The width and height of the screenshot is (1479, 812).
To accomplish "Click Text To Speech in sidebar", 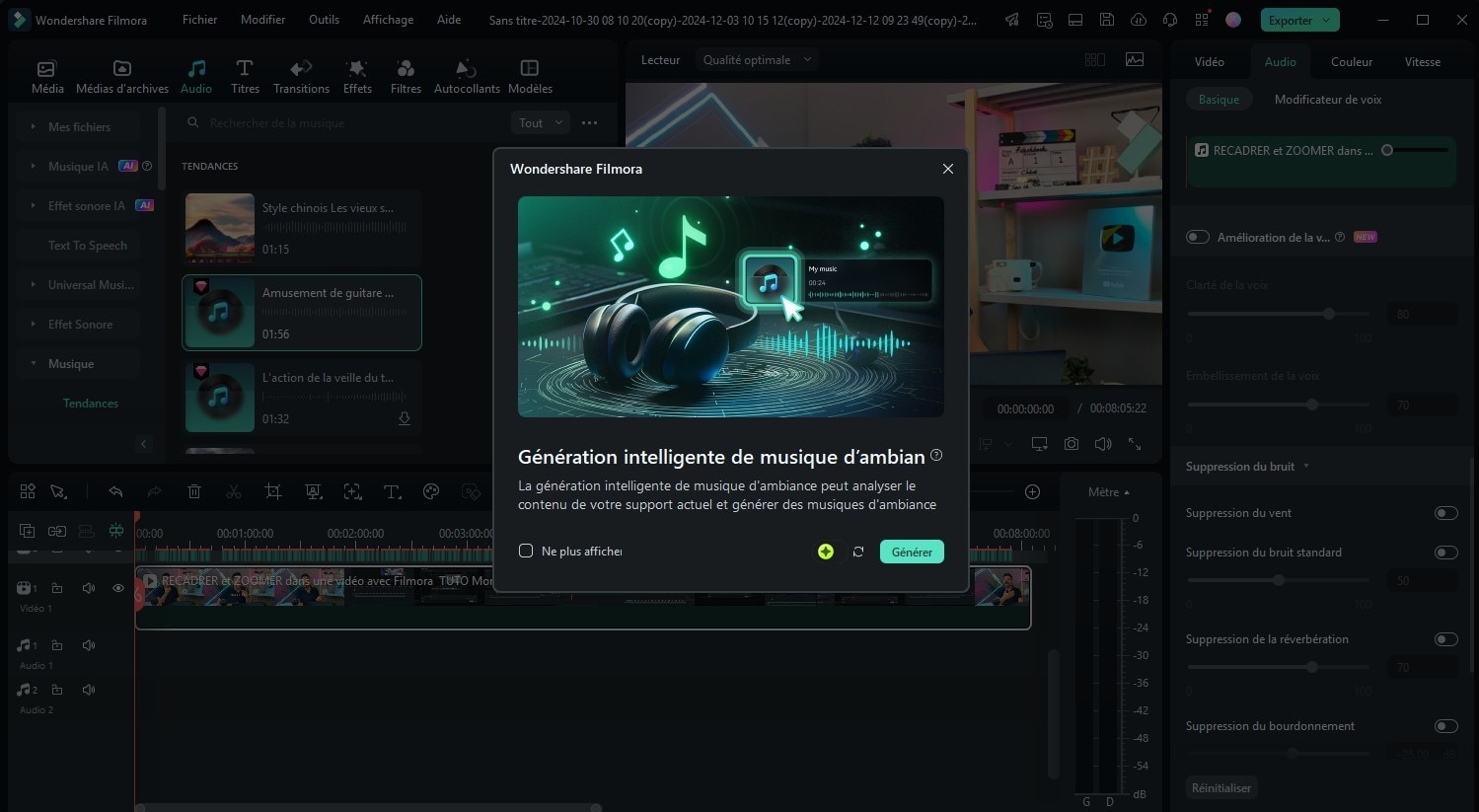I will pyautogui.click(x=87, y=245).
